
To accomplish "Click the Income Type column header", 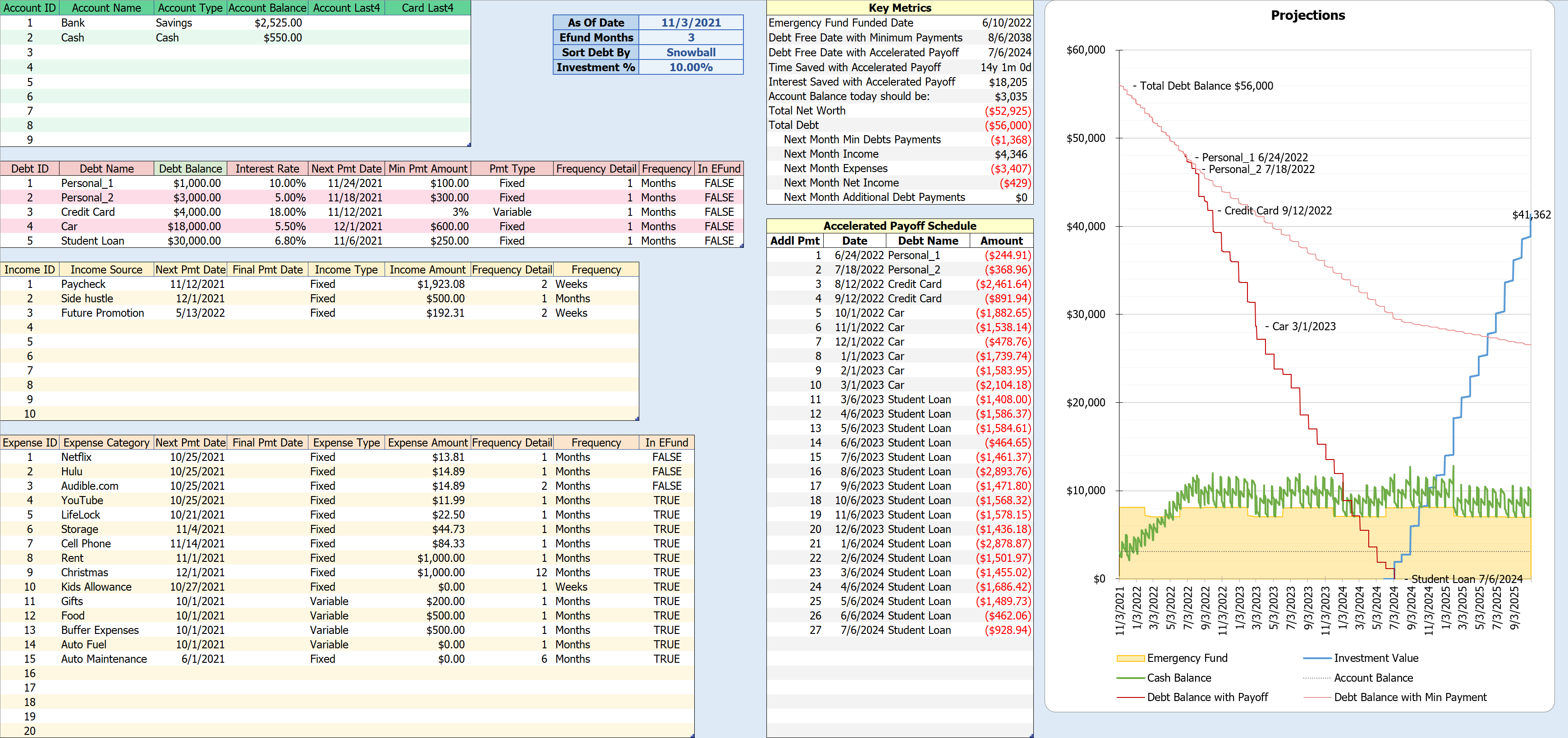I will [346, 269].
